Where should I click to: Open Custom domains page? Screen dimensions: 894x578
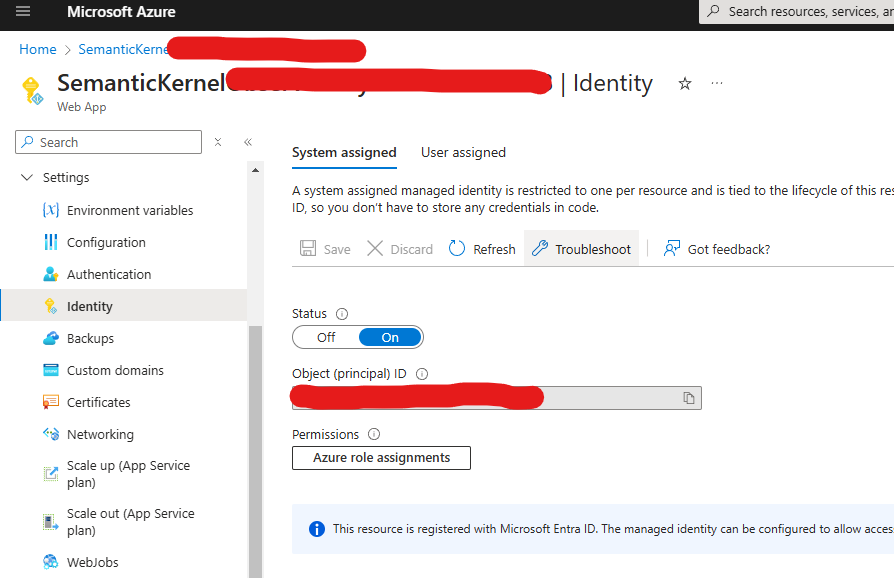pos(115,370)
